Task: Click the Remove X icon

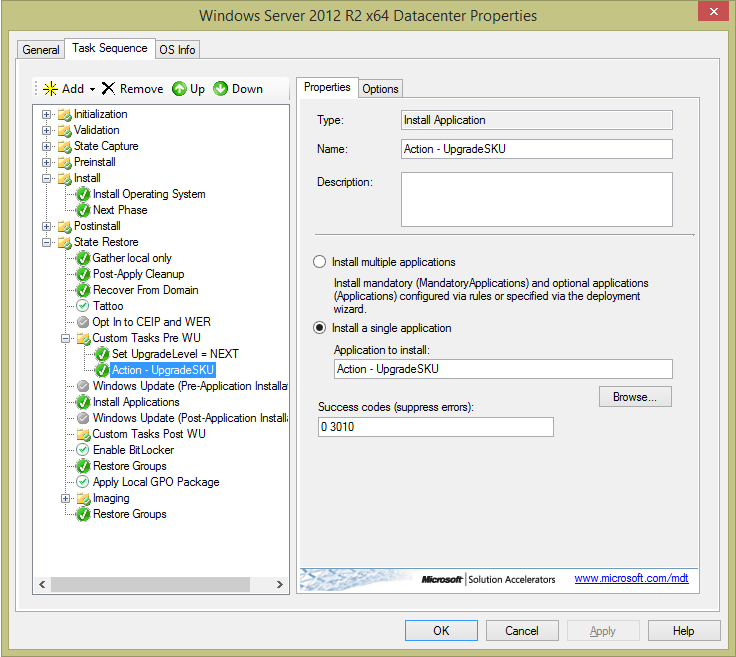Action: [x=109, y=89]
